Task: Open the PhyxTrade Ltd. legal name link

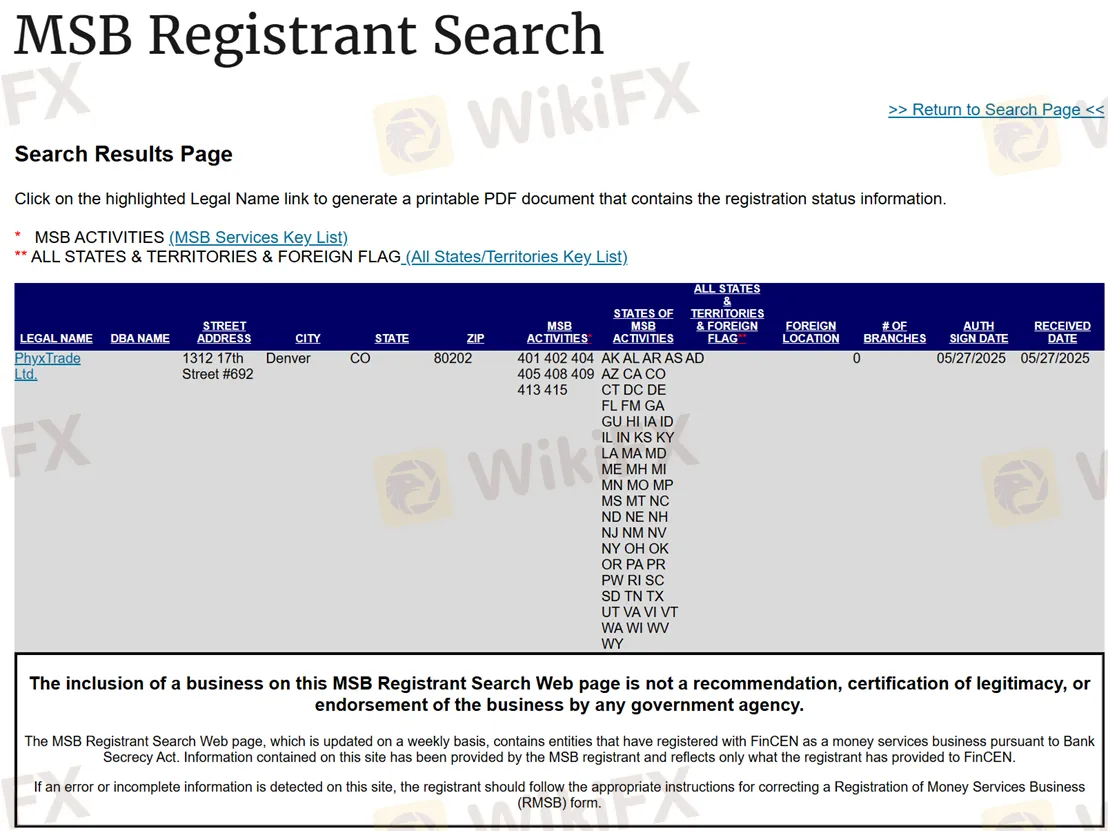Action: (x=47, y=366)
